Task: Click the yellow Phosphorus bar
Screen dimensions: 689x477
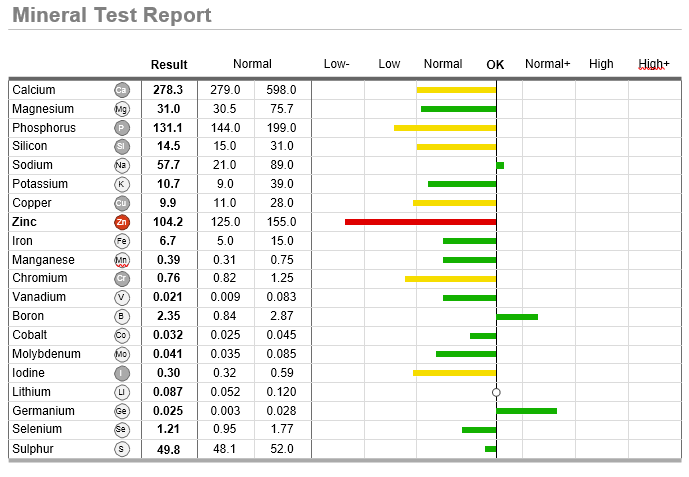Action: [445, 128]
